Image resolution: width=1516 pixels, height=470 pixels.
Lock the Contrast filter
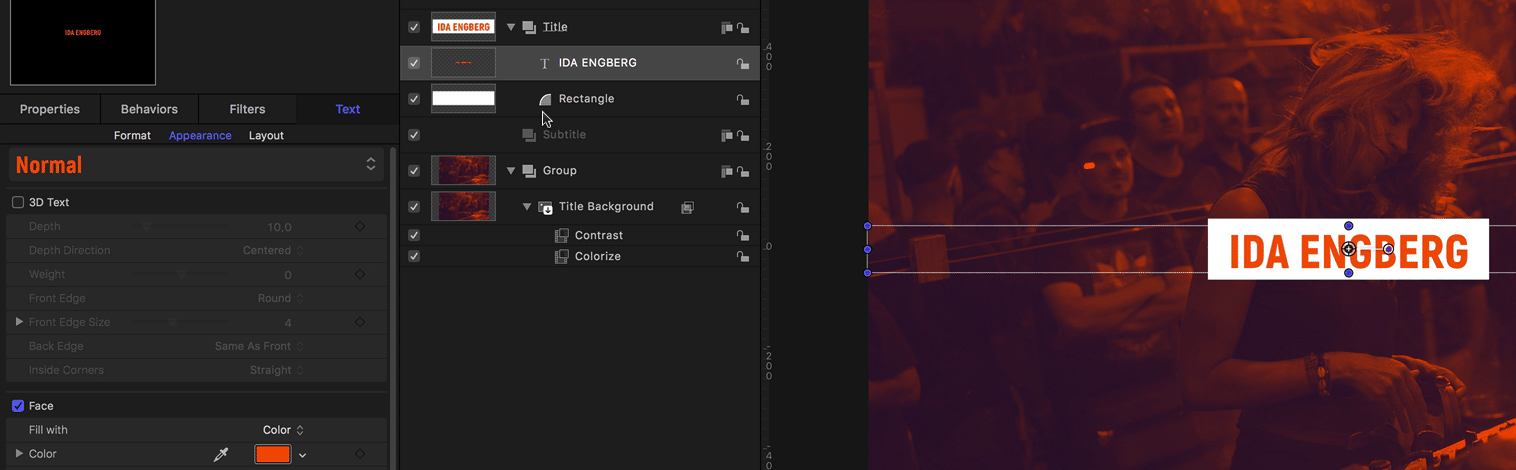(743, 236)
